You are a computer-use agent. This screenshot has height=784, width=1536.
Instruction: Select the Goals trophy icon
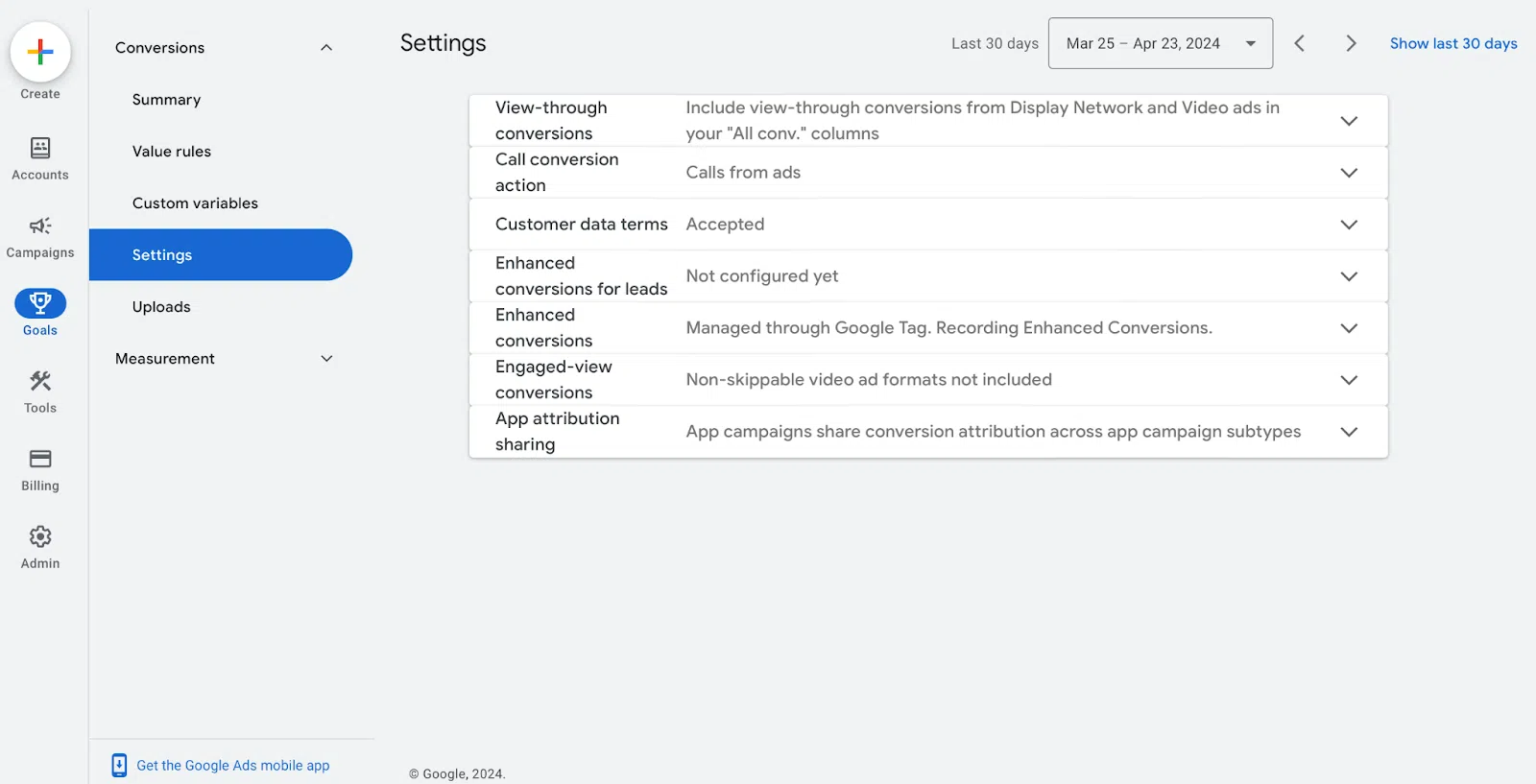click(40, 303)
